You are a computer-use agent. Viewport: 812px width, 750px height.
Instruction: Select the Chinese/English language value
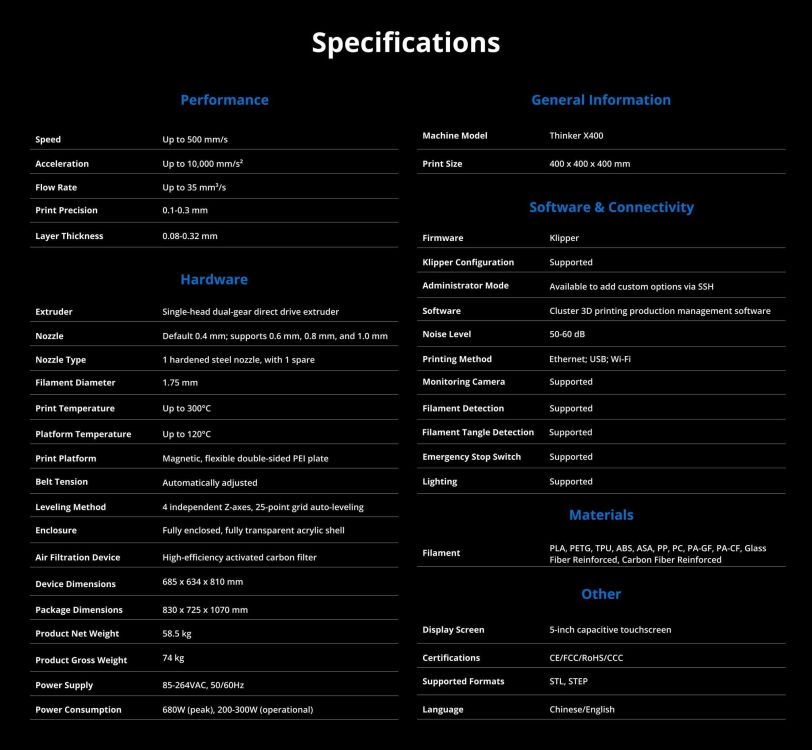point(582,710)
